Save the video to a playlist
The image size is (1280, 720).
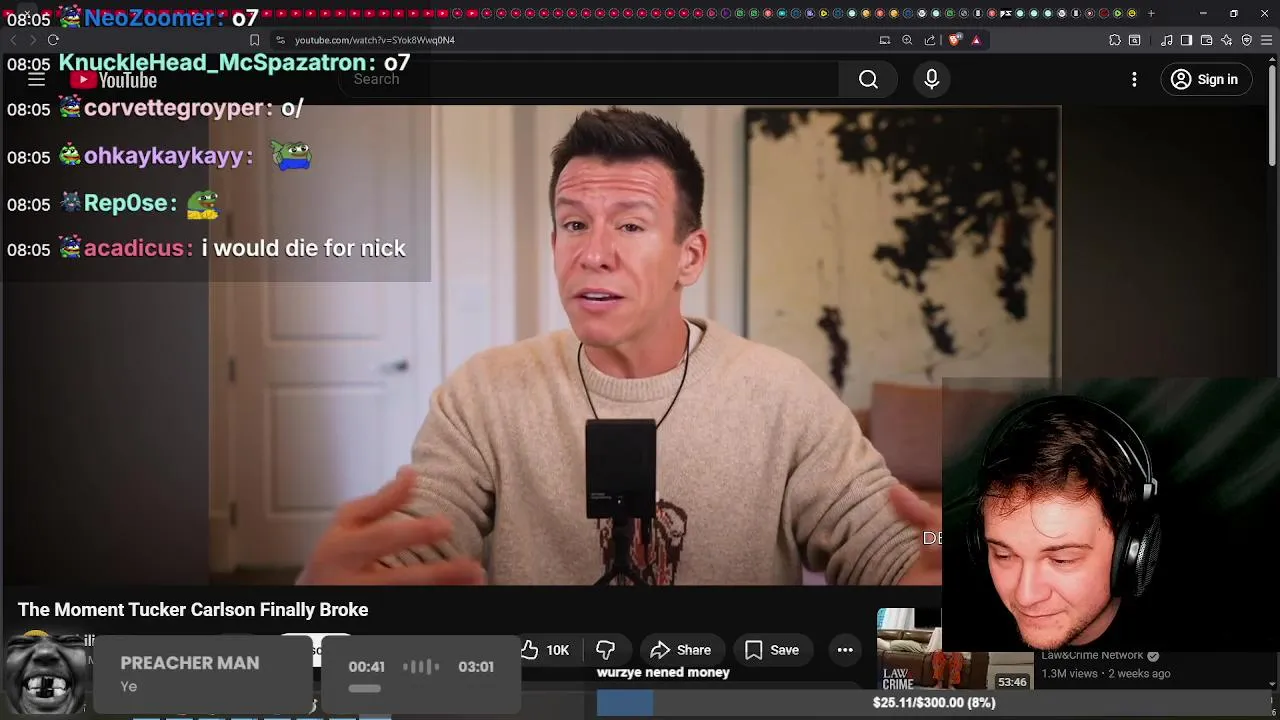tap(772, 650)
